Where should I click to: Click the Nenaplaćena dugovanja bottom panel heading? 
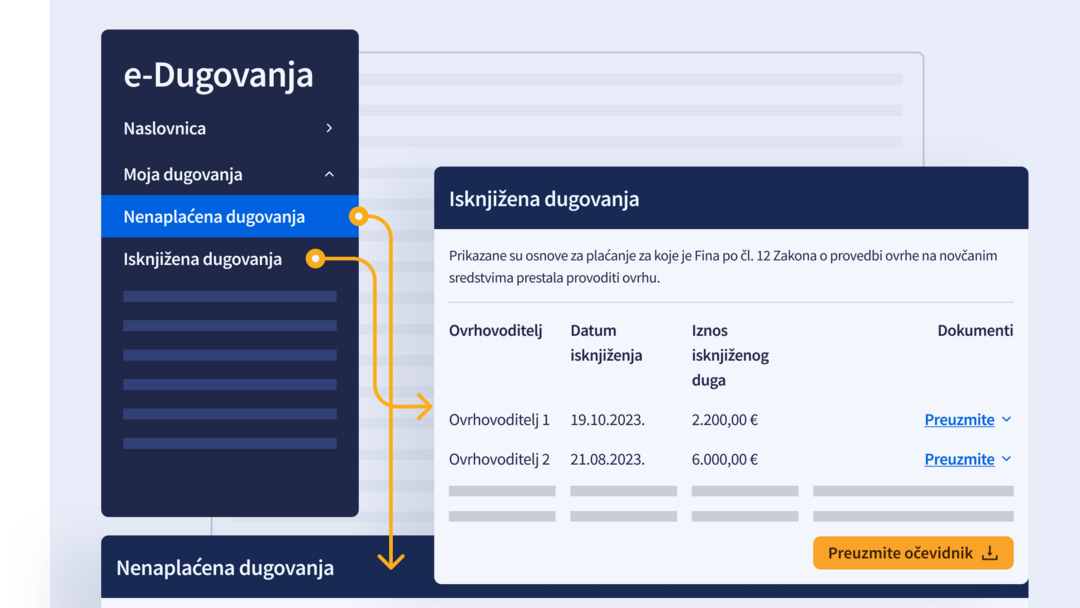225,568
